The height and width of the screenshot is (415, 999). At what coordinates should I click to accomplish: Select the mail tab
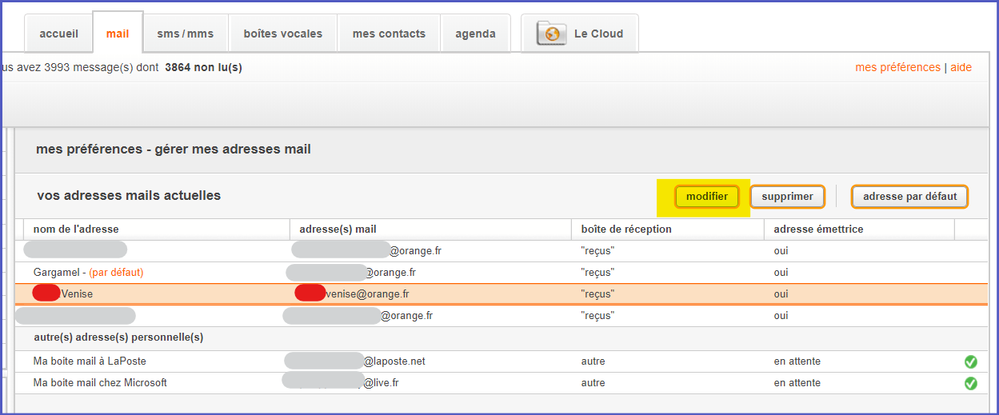(x=117, y=34)
